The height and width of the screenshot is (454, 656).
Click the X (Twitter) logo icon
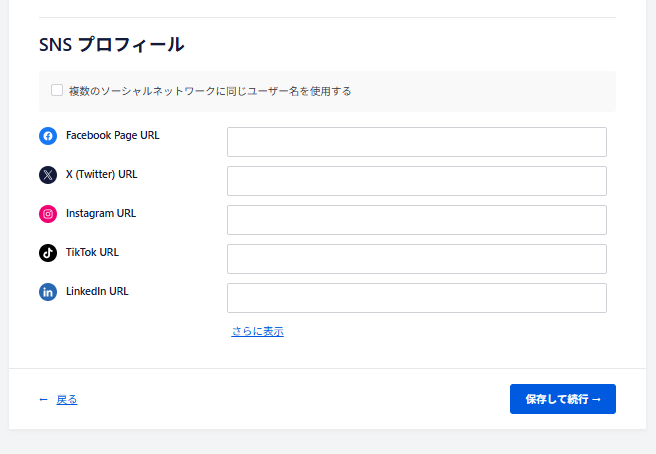[x=48, y=175]
